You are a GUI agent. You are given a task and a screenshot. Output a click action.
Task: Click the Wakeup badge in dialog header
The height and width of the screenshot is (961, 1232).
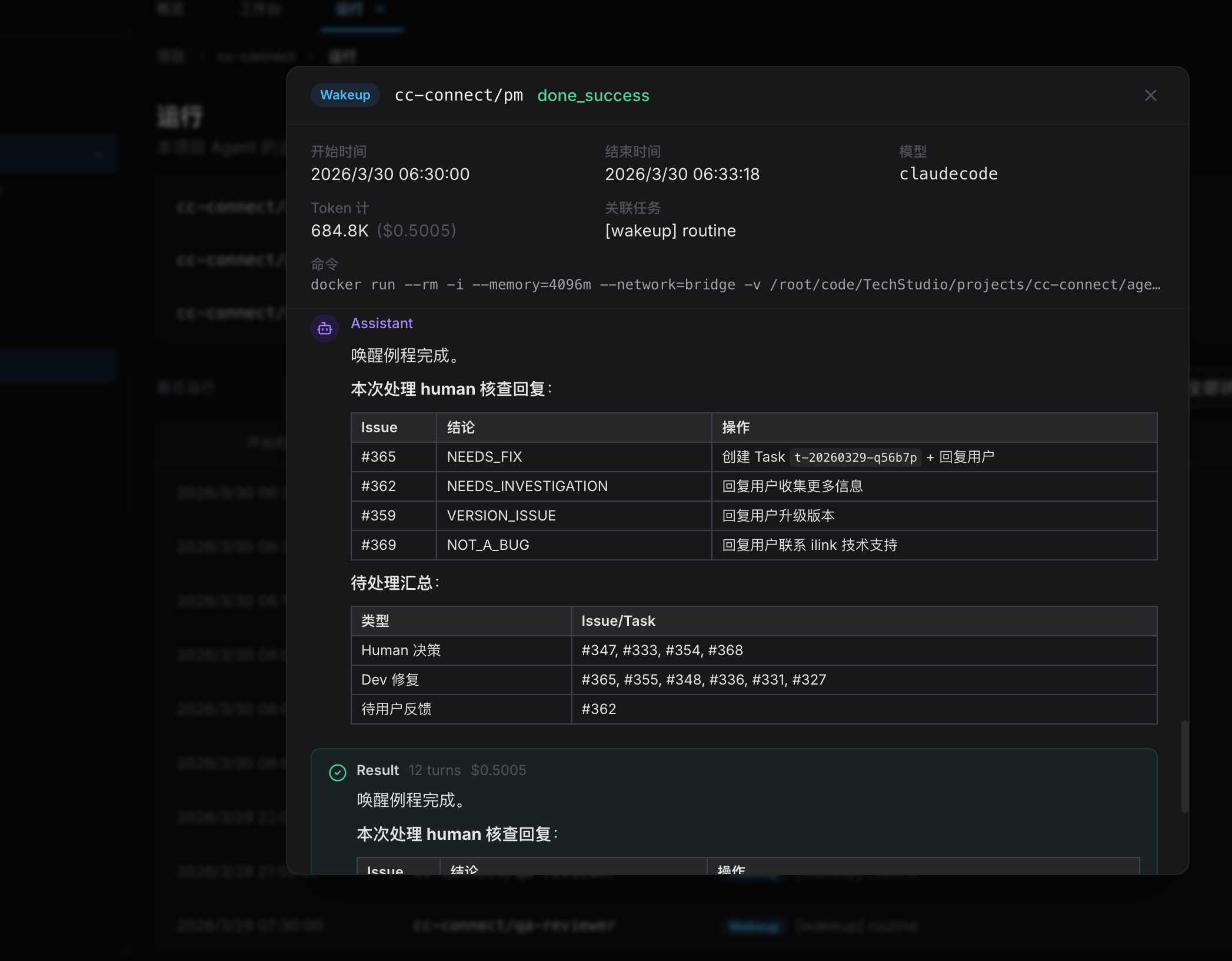point(345,95)
